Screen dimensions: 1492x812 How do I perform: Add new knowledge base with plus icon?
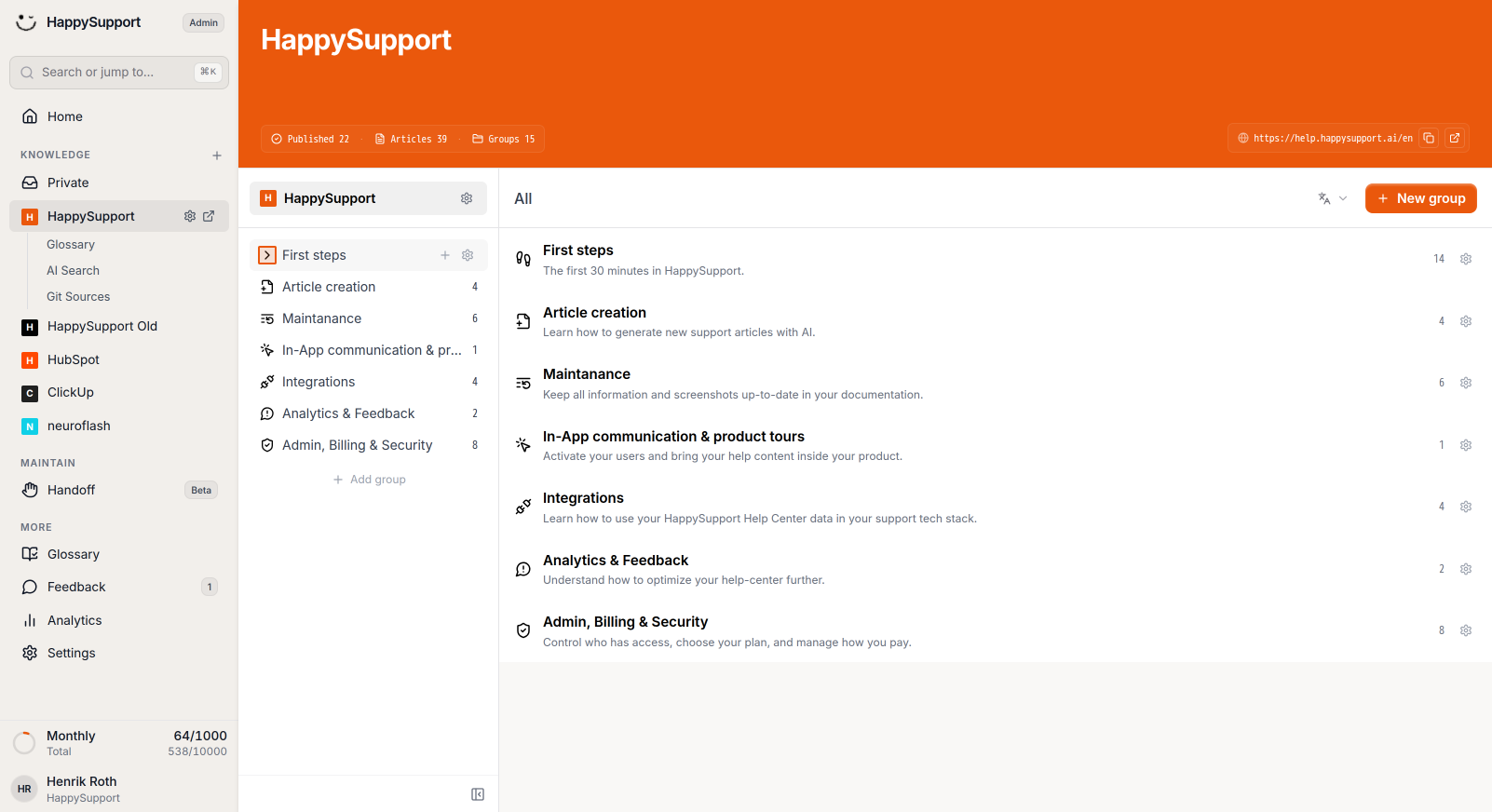pyautogui.click(x=217, y=156)
